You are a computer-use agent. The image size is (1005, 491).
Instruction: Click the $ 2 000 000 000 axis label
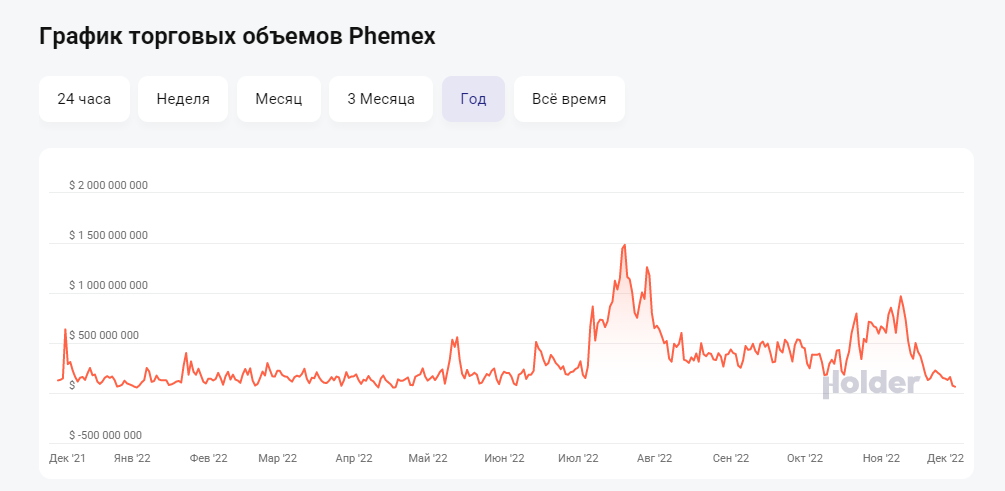point(108,185)
